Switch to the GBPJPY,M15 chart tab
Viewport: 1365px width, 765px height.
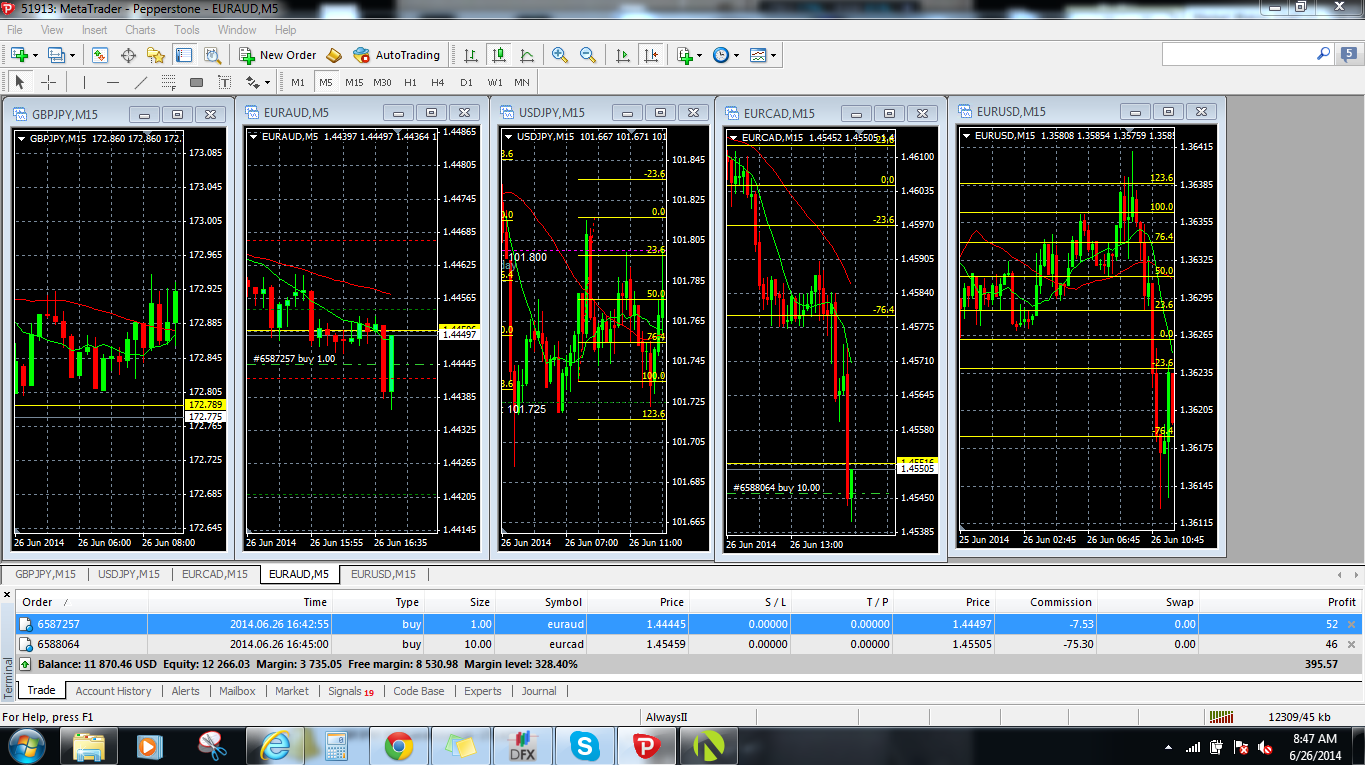tap(46, 574)
